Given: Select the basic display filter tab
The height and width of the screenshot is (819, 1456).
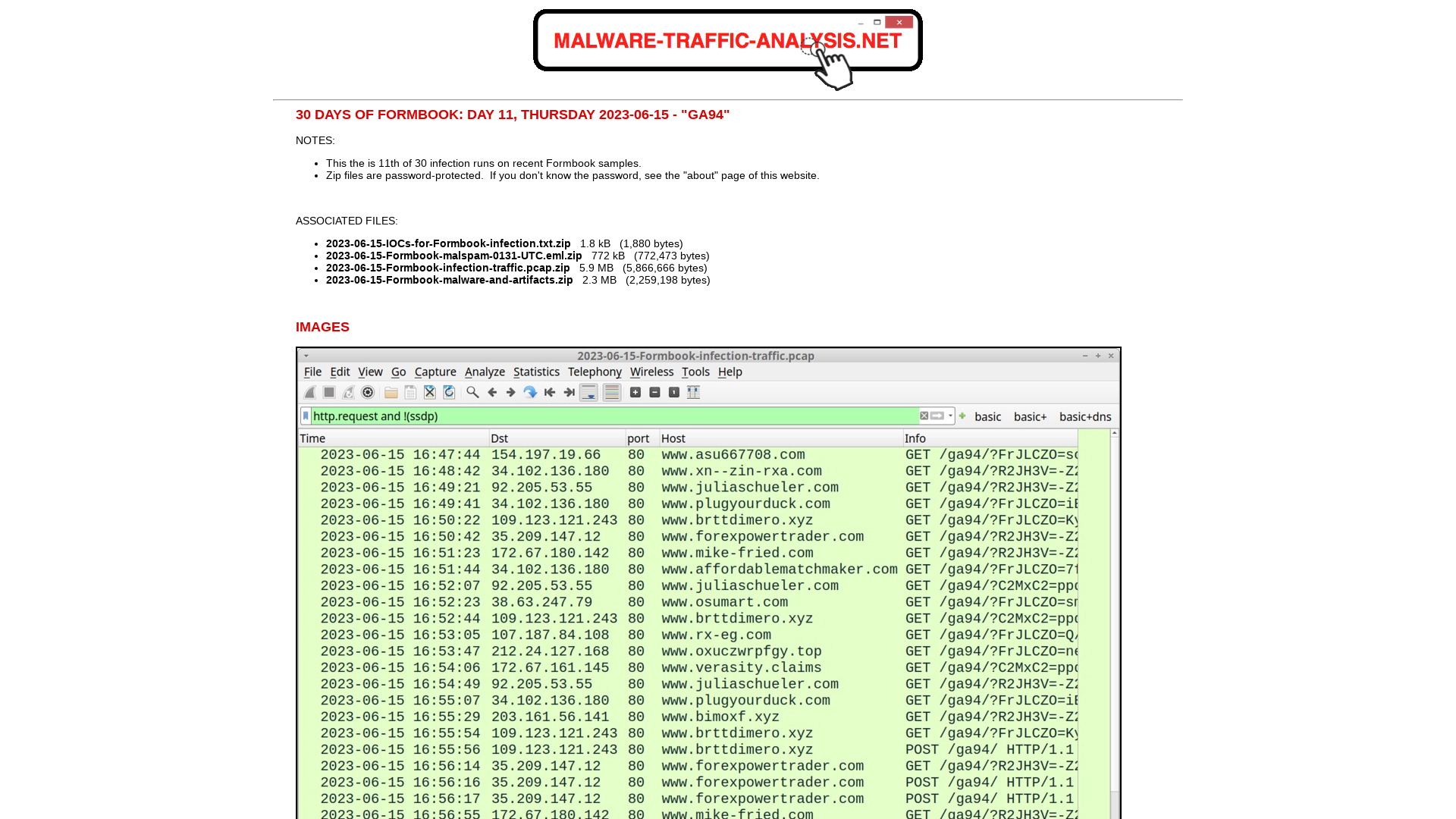Looking at the screenshot, I should pyautogui.click(x=986, y=416).
